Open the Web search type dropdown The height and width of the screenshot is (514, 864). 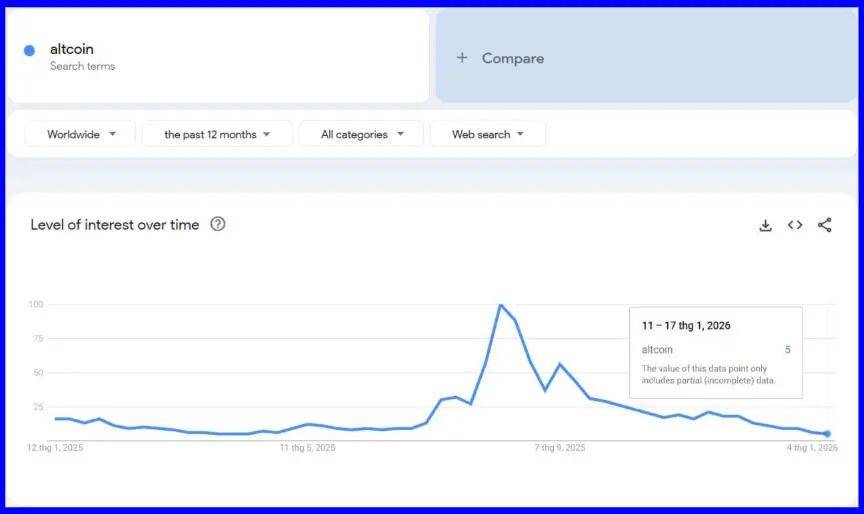click(488, 134)
